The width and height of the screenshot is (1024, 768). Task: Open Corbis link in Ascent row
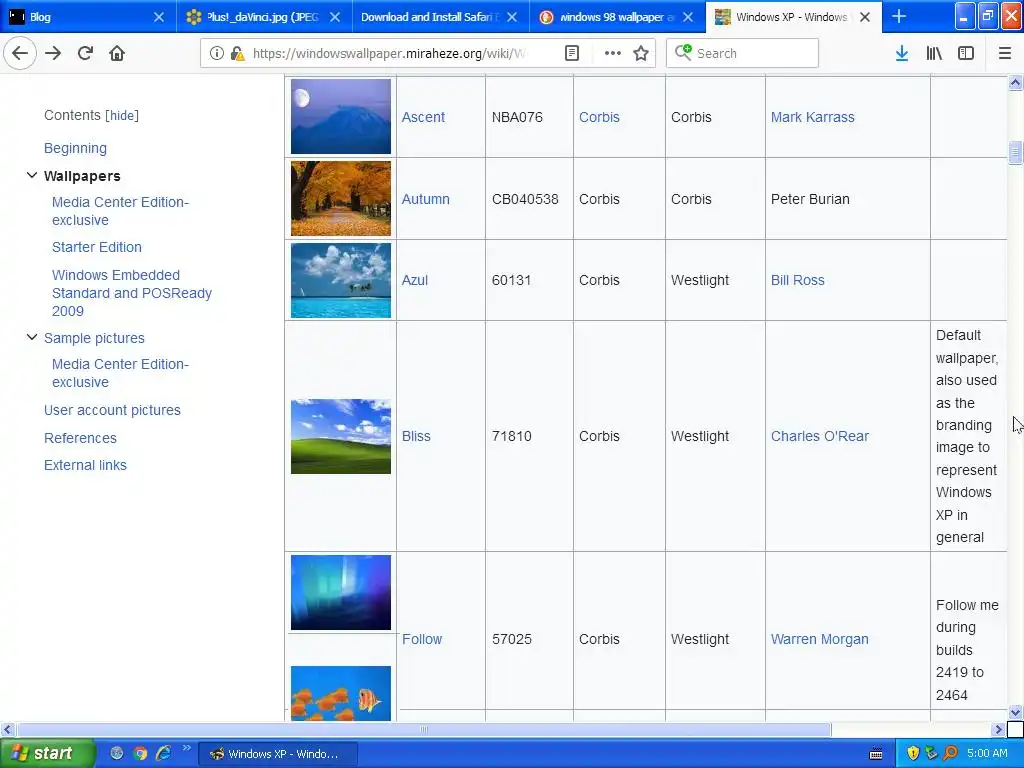click(599, 117)
